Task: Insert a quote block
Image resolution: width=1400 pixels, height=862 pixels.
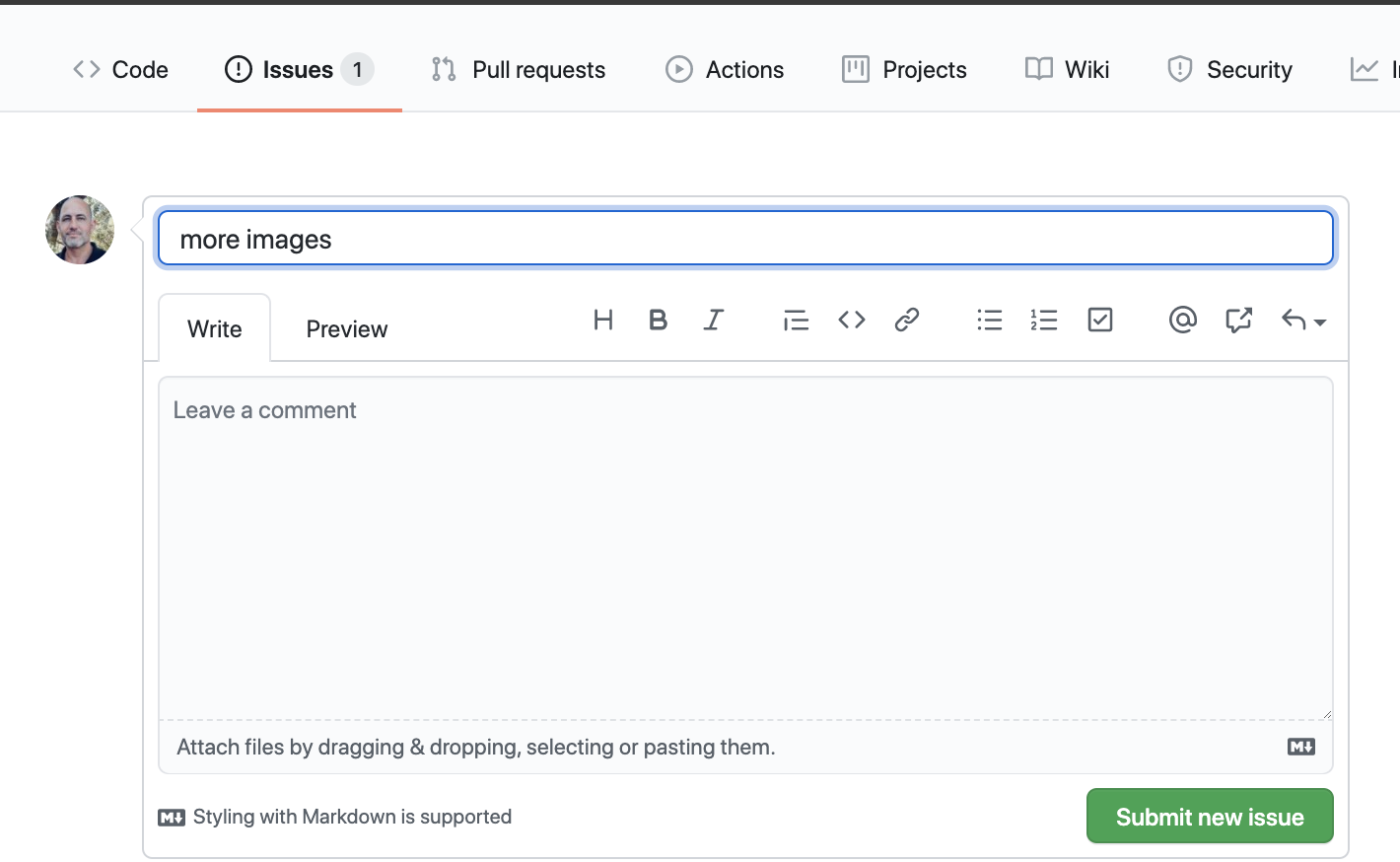Action: (x=796, y=320)
